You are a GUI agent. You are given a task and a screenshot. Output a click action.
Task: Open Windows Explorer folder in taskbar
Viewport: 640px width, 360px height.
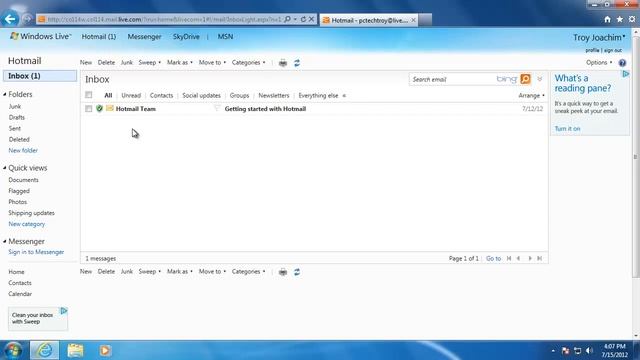(x=75, y=350)
